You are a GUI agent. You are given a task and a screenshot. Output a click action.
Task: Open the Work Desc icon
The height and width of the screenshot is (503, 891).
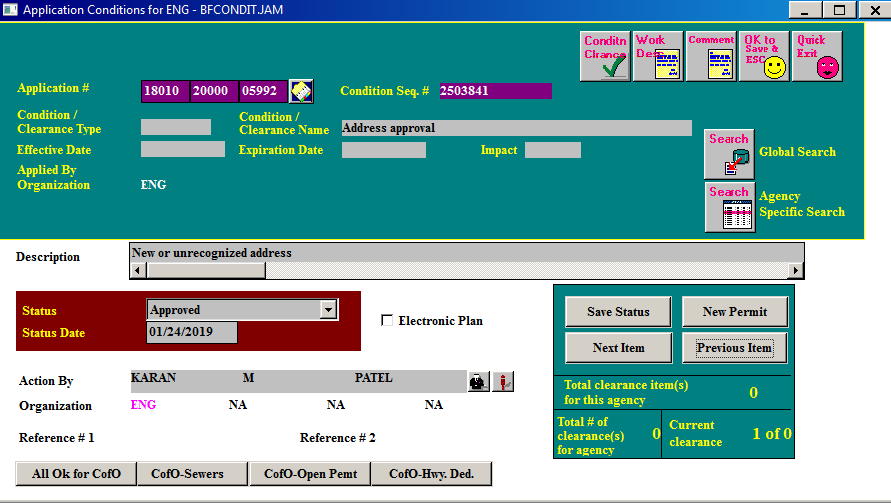658,56
